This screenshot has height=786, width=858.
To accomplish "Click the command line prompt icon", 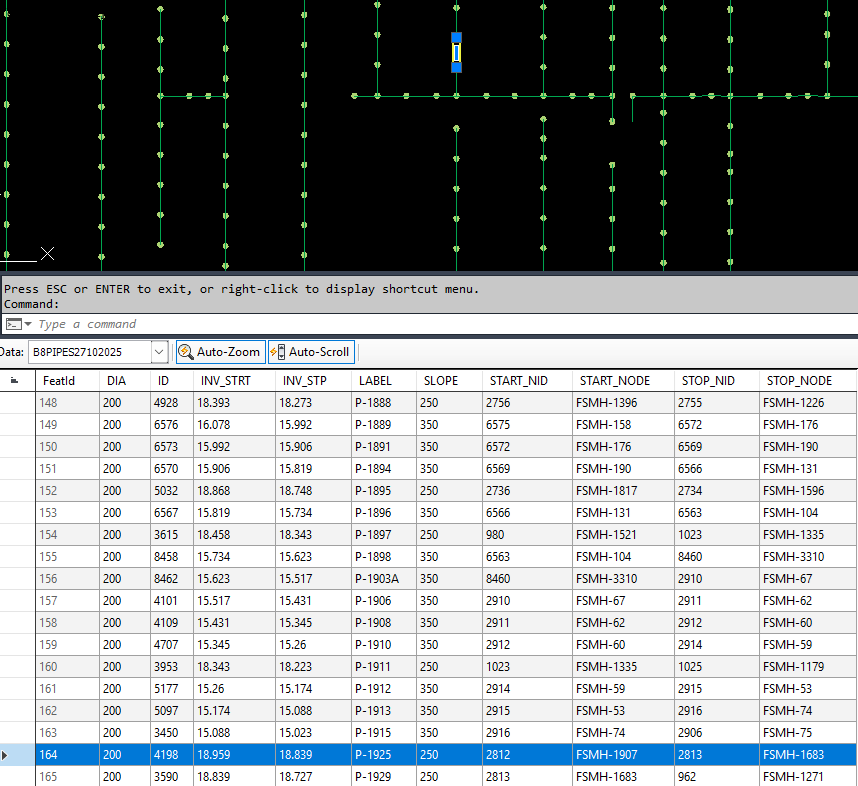I will tap(14, 324).
